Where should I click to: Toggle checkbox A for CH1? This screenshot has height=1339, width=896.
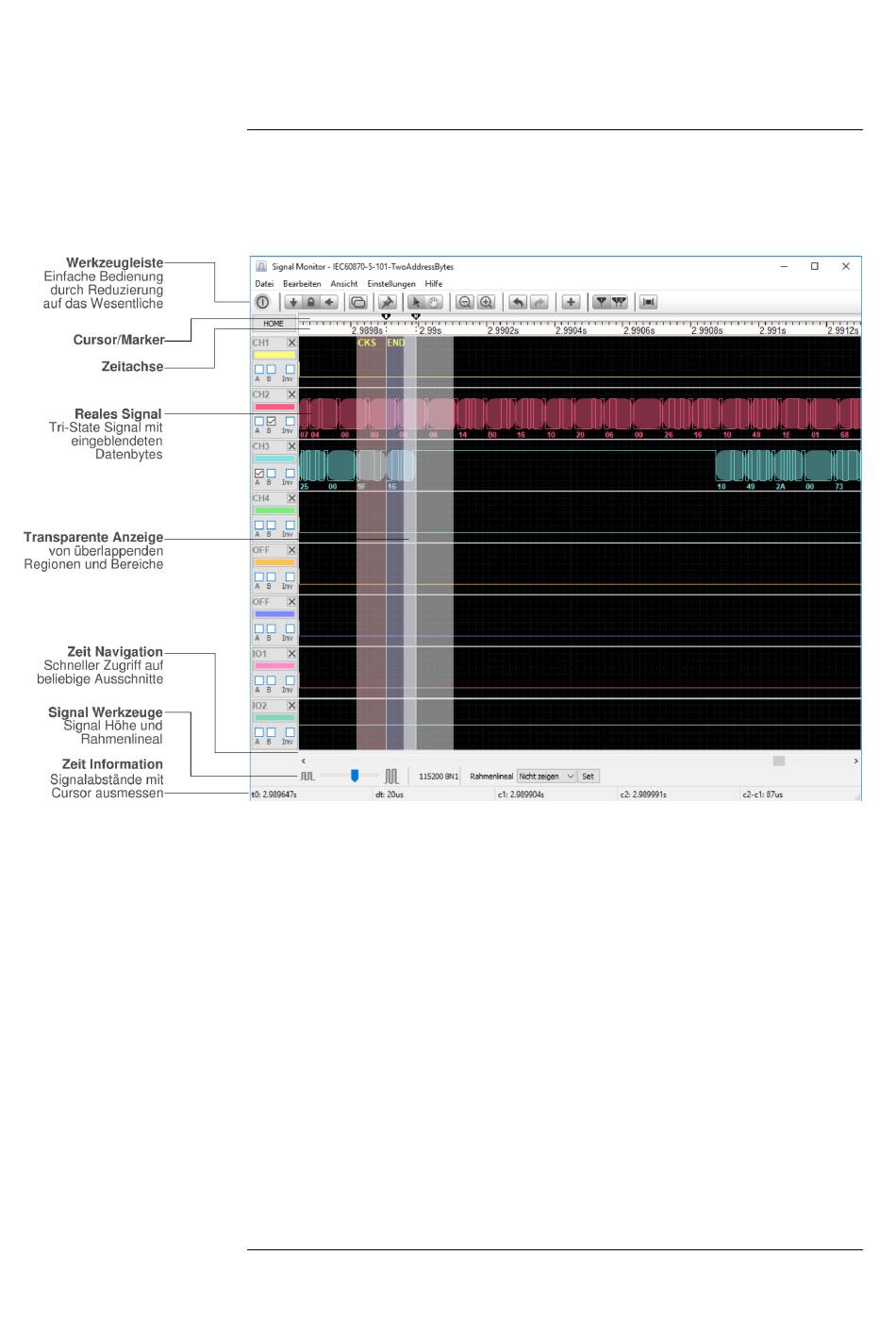pos(259,369)
